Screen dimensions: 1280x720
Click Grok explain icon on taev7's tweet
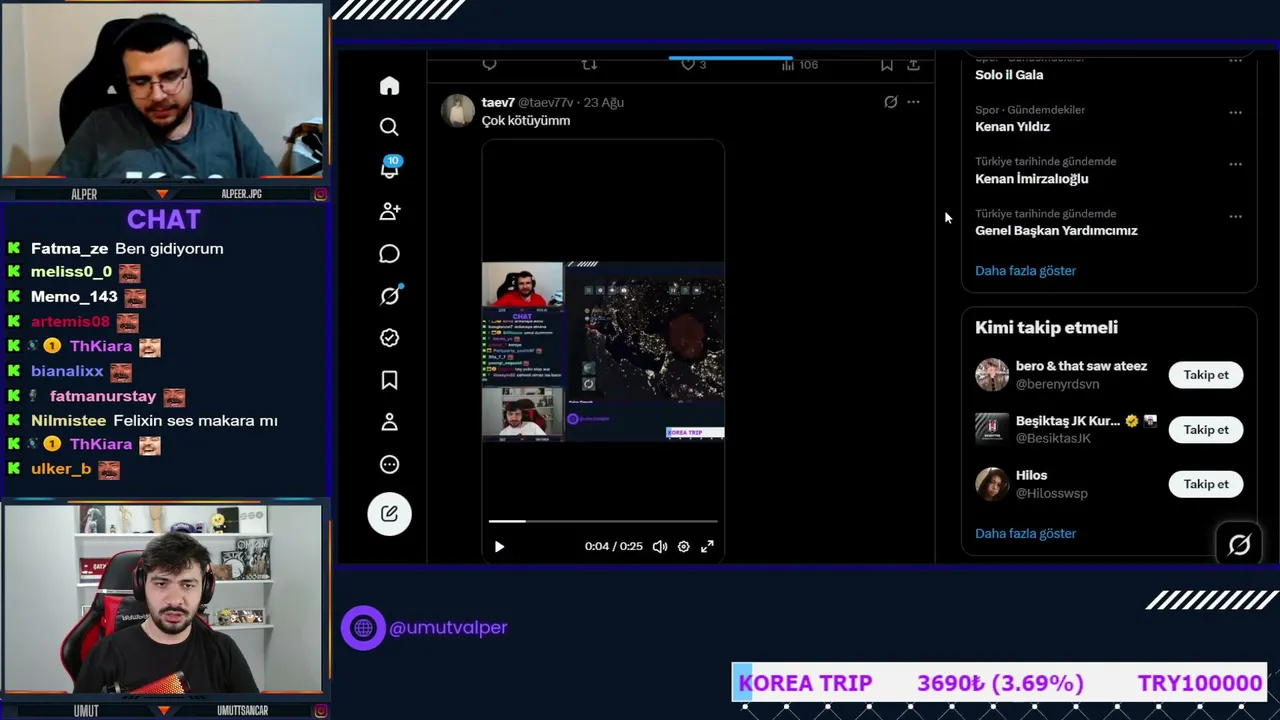click(x=890, y=102)
